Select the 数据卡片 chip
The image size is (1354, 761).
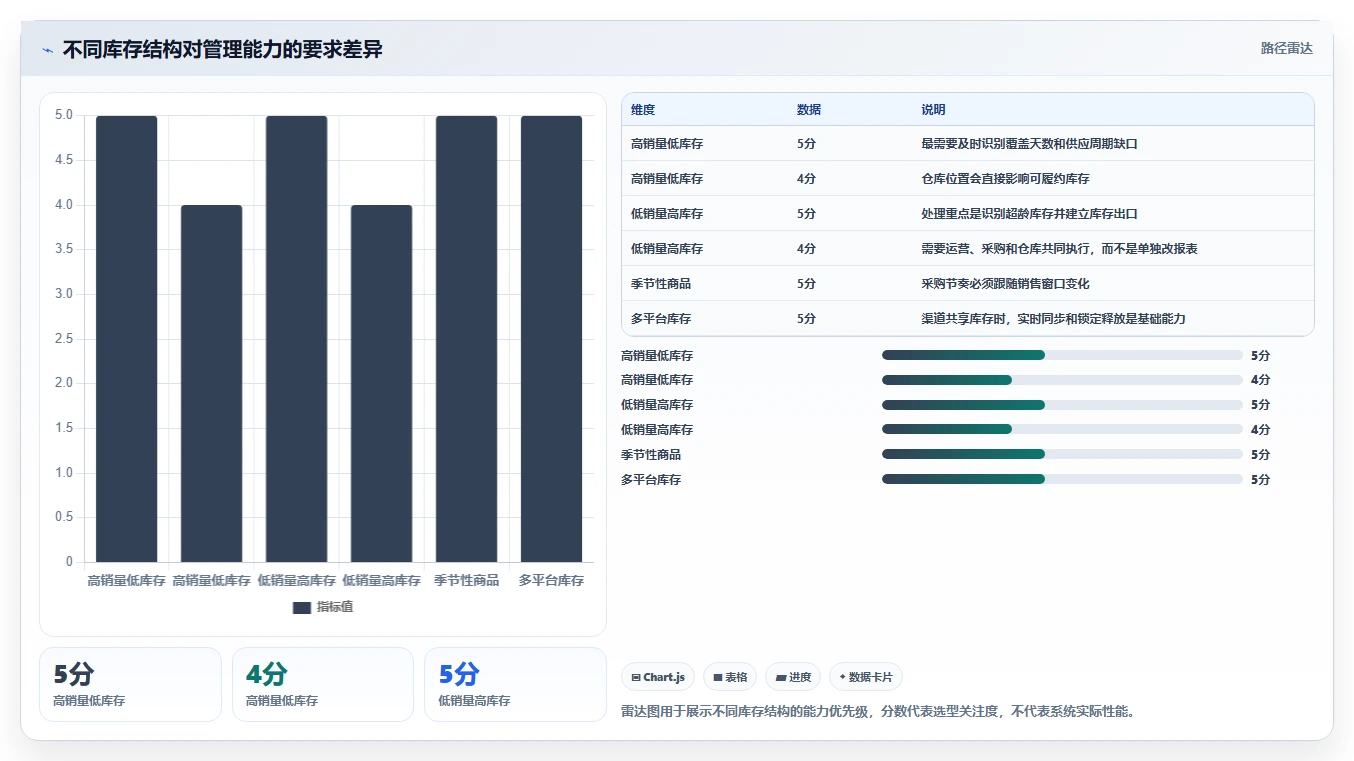866,677
